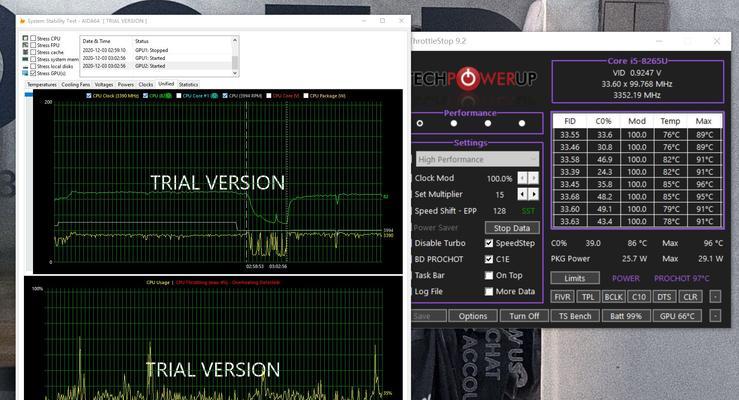Switch to the Voltages tab

(104, 84)
